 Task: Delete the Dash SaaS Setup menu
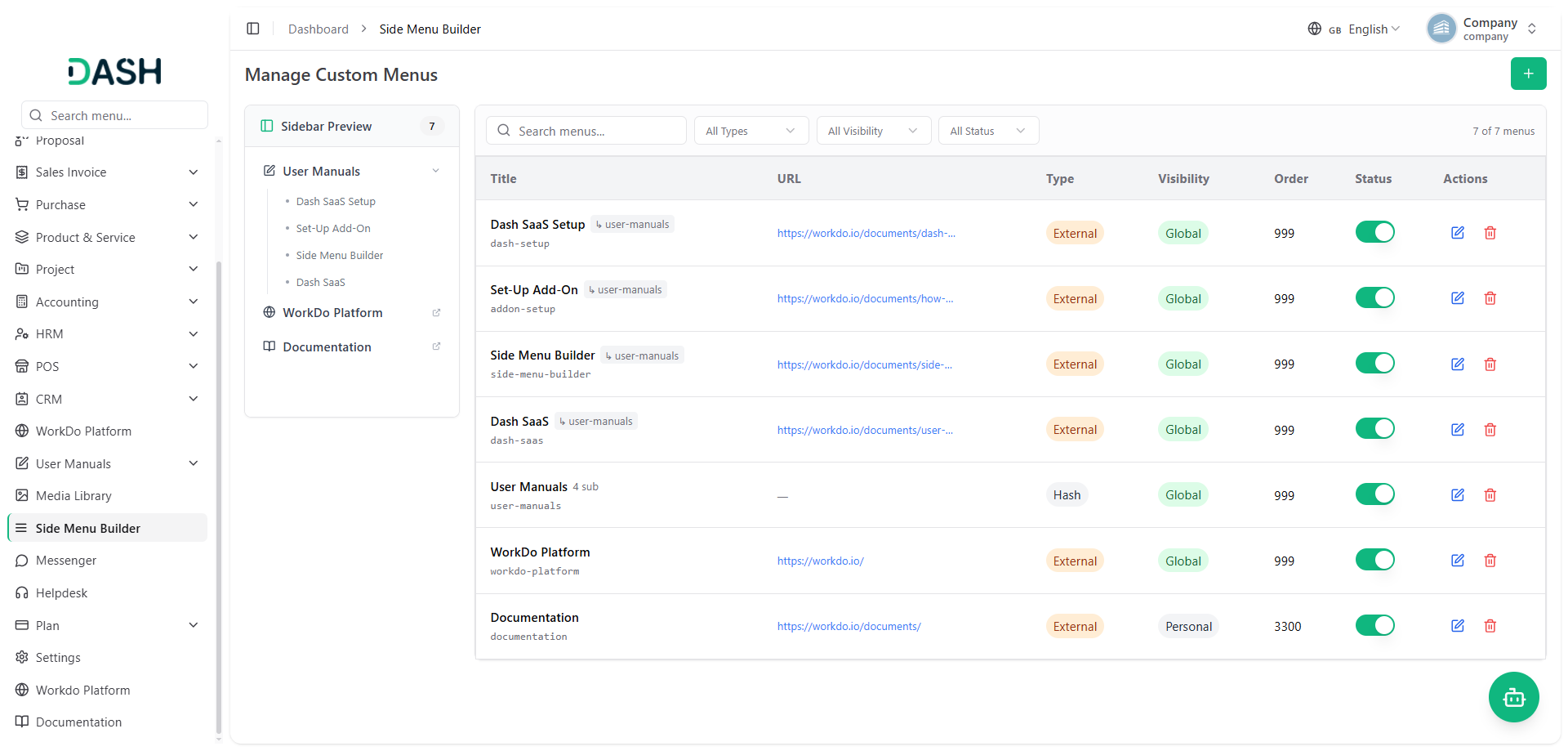pos(1490,233)
